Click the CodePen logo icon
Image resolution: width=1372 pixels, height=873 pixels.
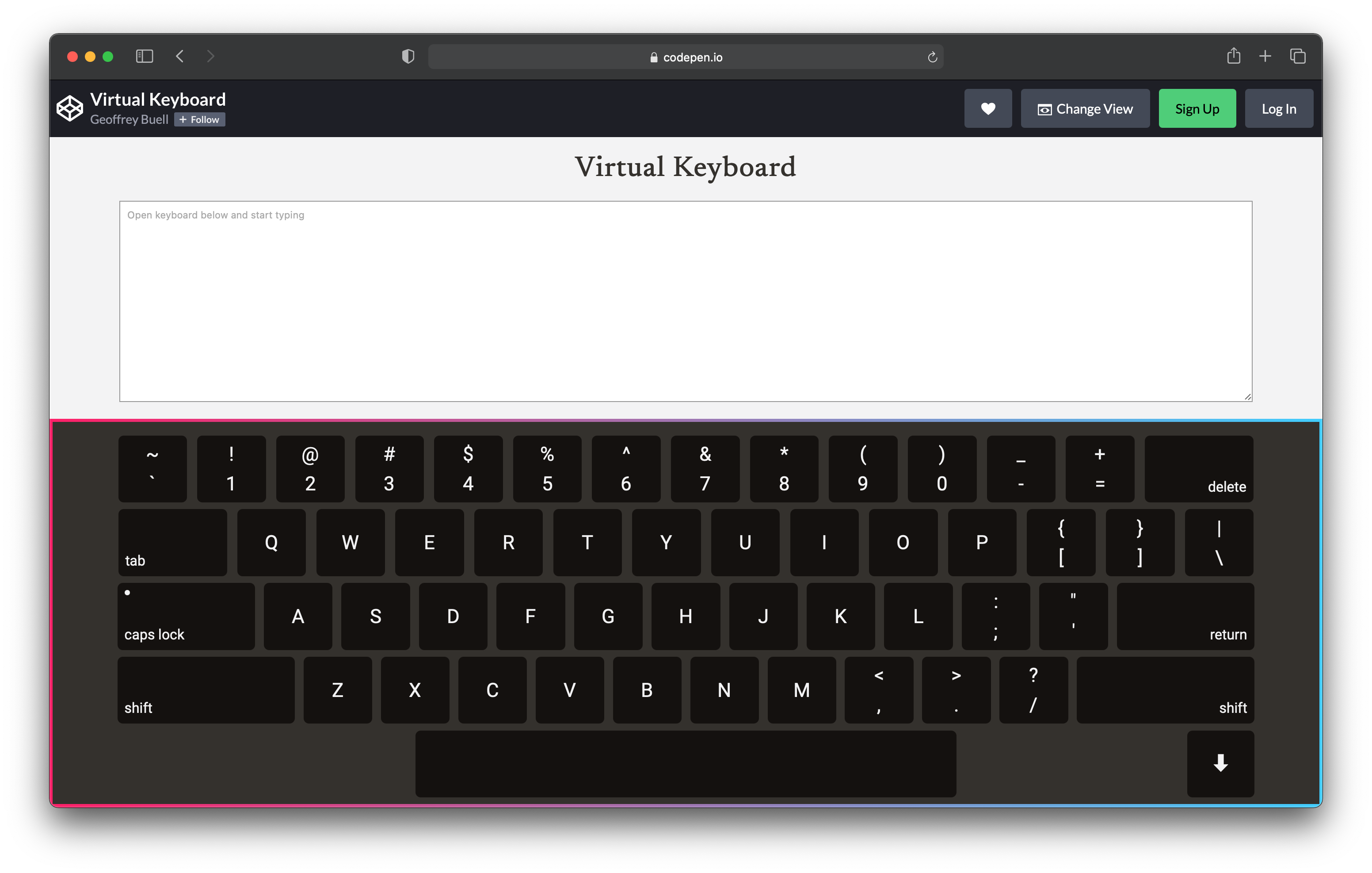[69, 108]
